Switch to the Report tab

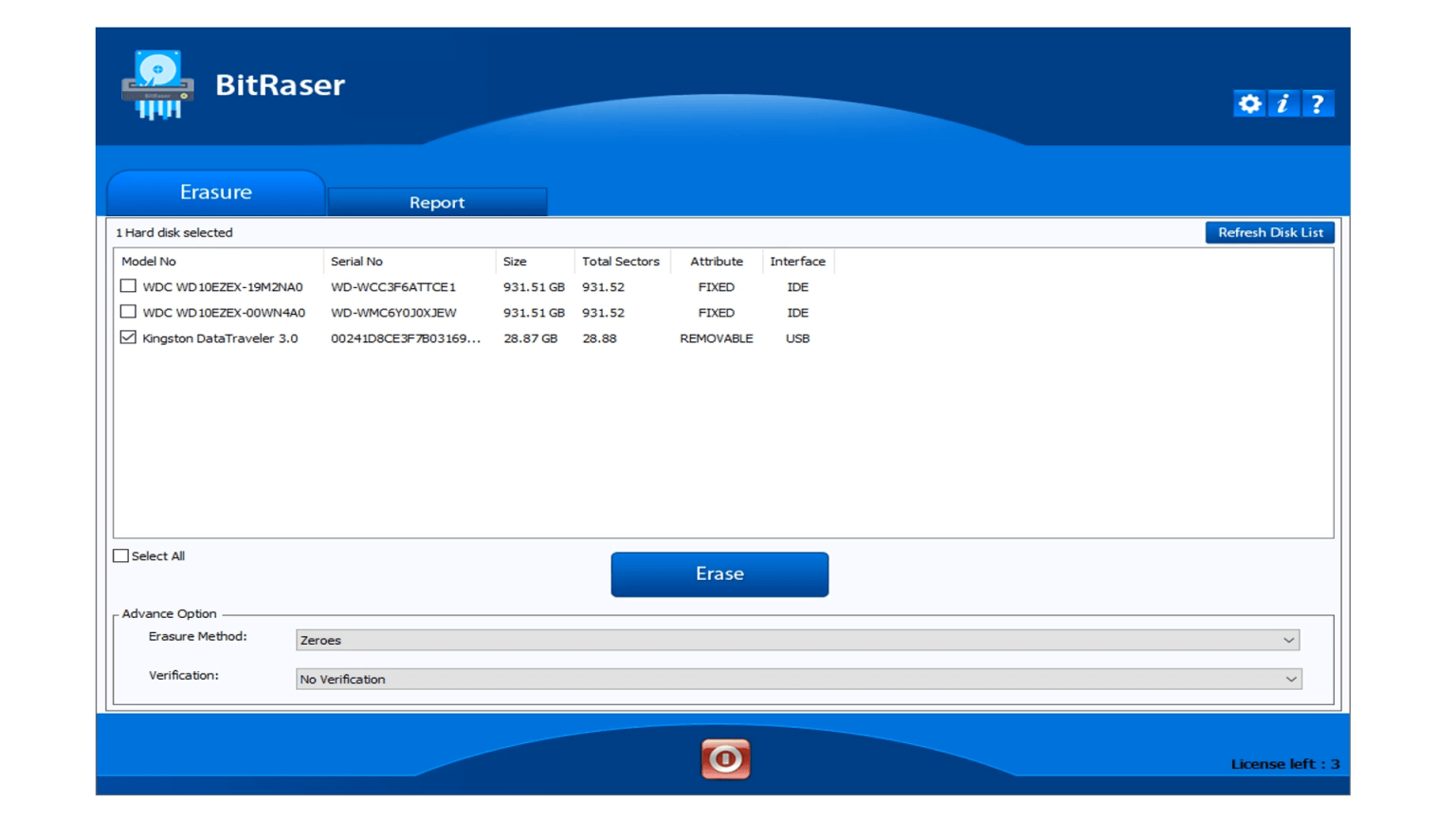pos(437,202)
